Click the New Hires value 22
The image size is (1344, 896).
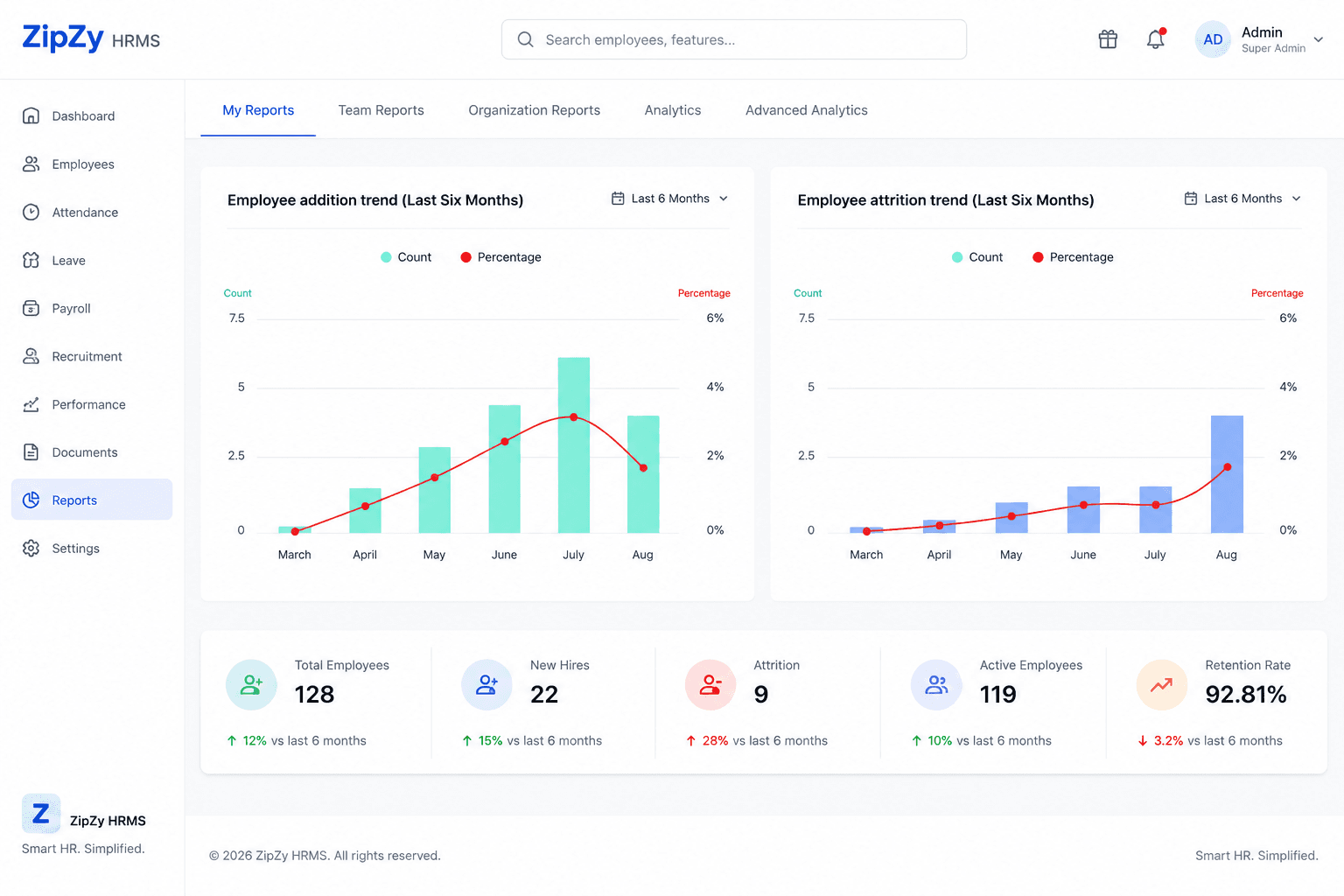pyautogui.click(x=544, y=695)
